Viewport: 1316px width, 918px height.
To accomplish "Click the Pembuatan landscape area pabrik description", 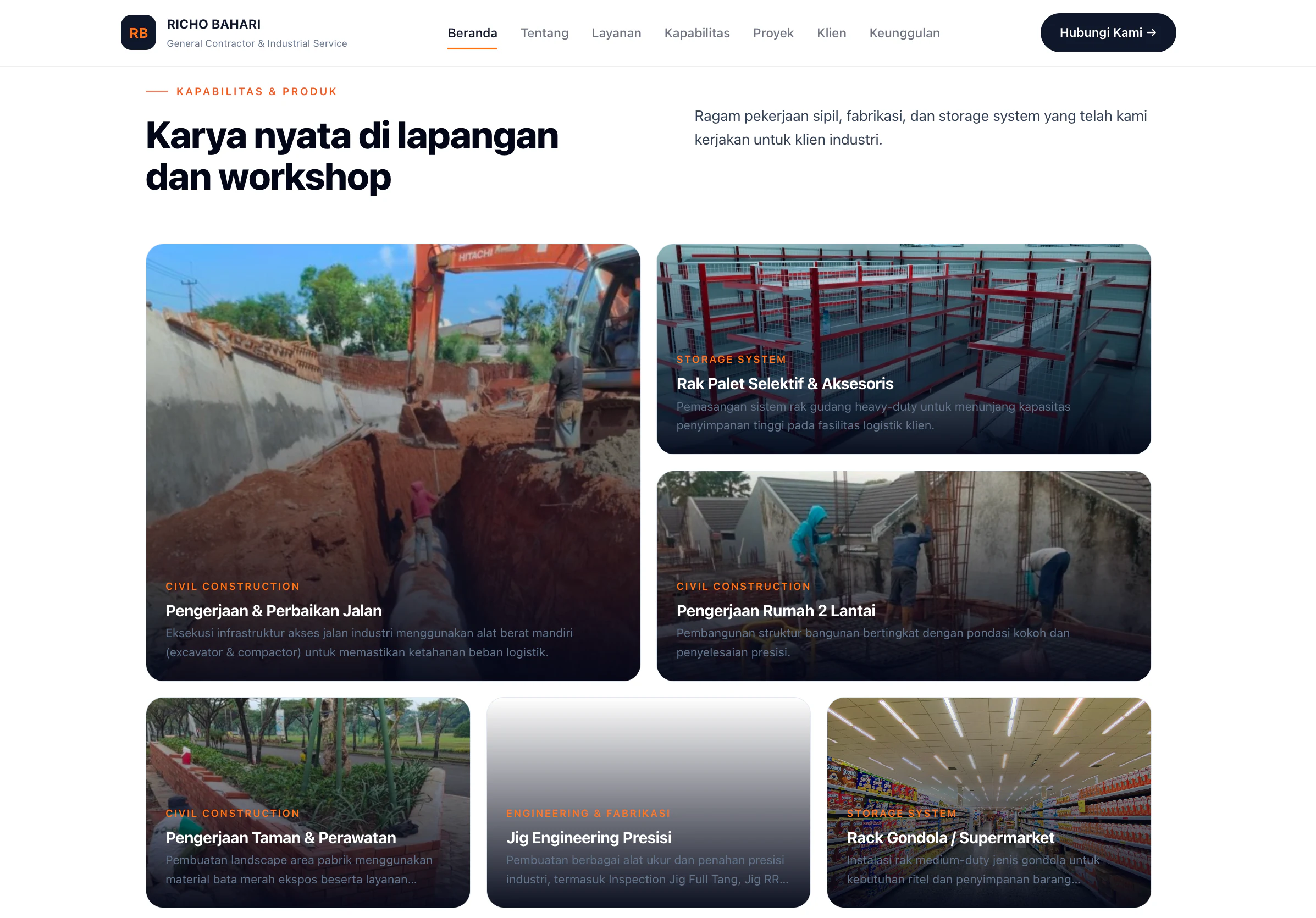I will pyautogui.click(x=299, y=869).
